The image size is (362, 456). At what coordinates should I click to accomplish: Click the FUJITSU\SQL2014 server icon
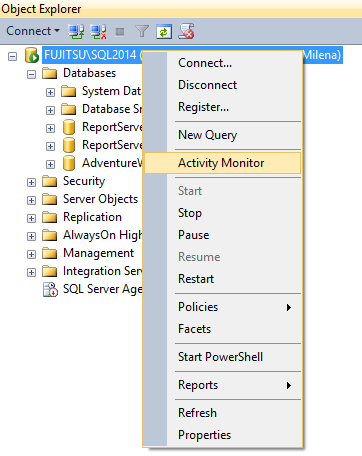[x=32, y=55]
